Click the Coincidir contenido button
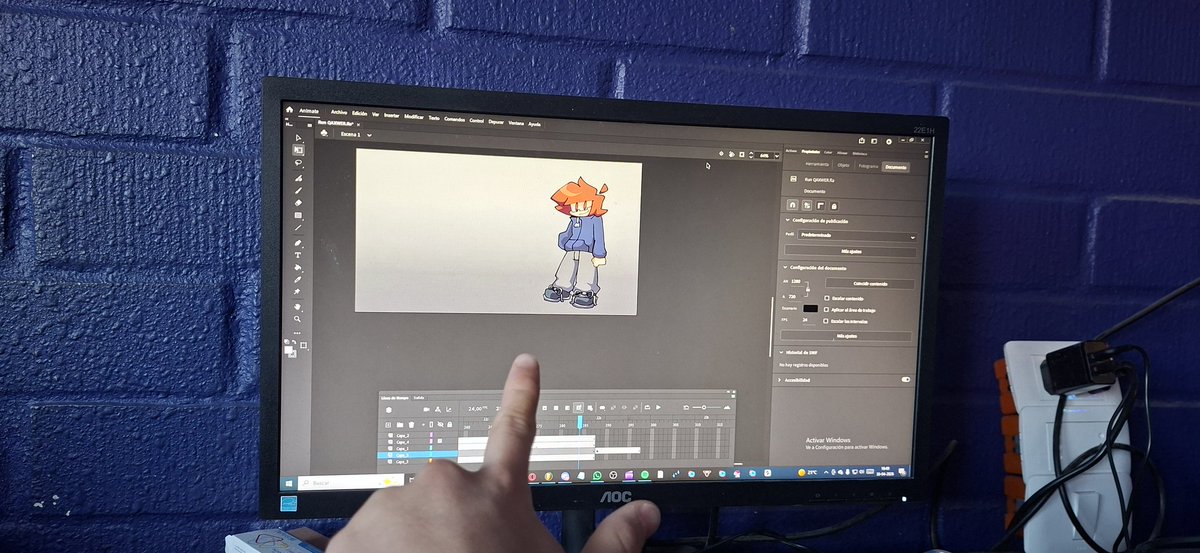This screenshot has height=553, width=1200. pos(870,283)
